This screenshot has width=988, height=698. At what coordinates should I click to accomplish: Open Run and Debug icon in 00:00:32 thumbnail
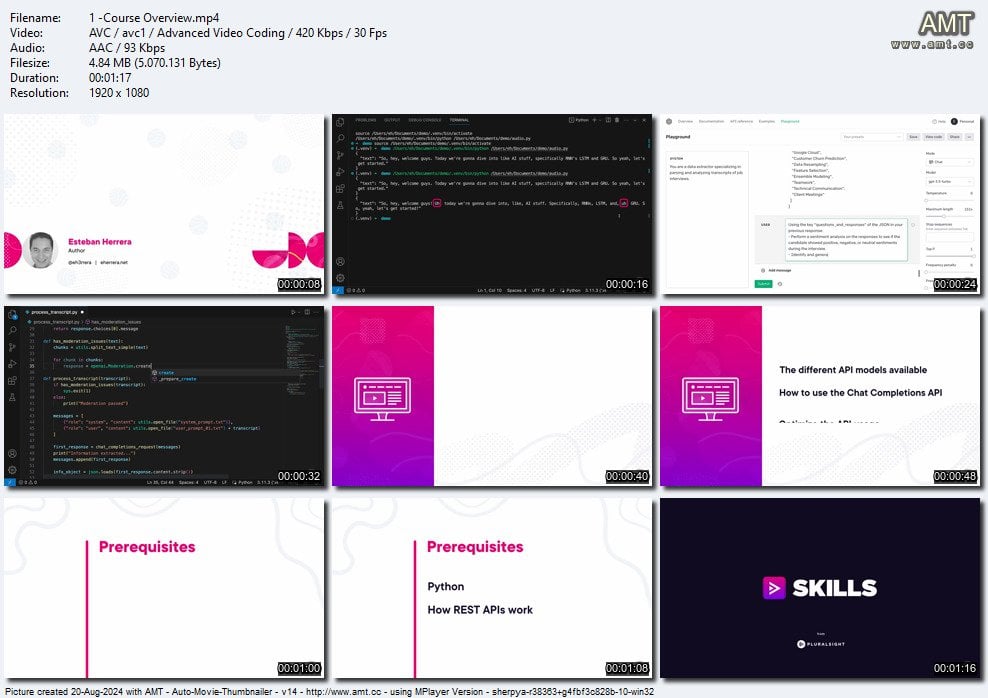coord(13,363)
